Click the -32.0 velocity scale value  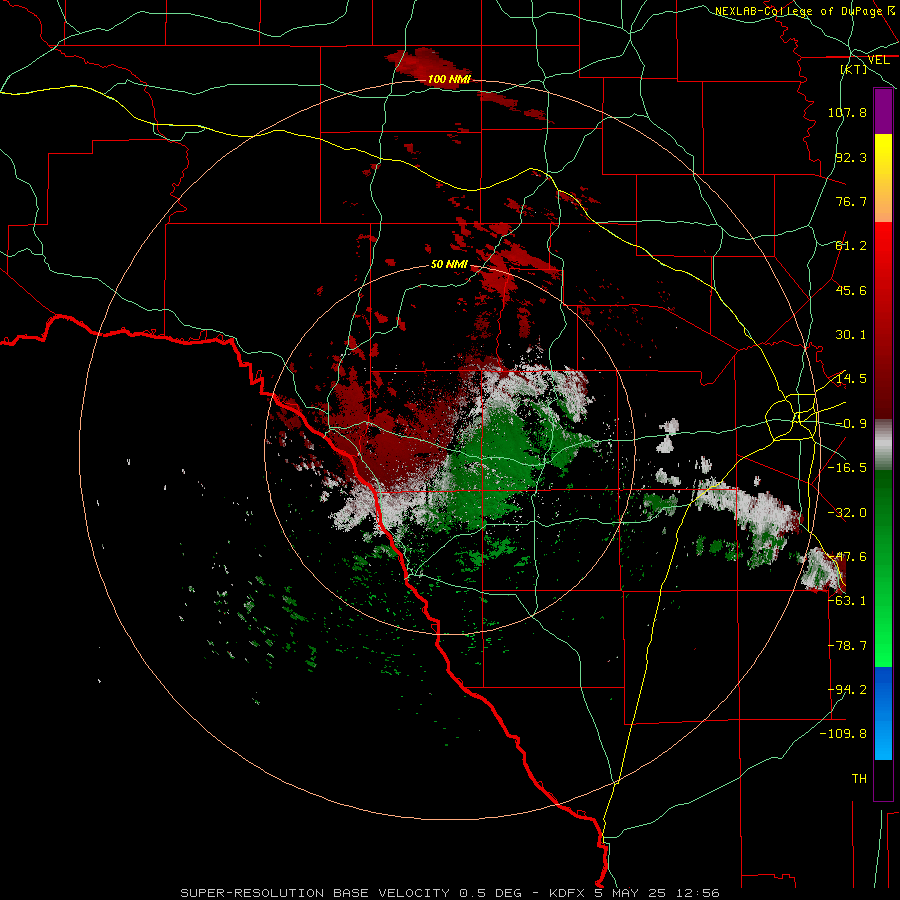point(847,513)
